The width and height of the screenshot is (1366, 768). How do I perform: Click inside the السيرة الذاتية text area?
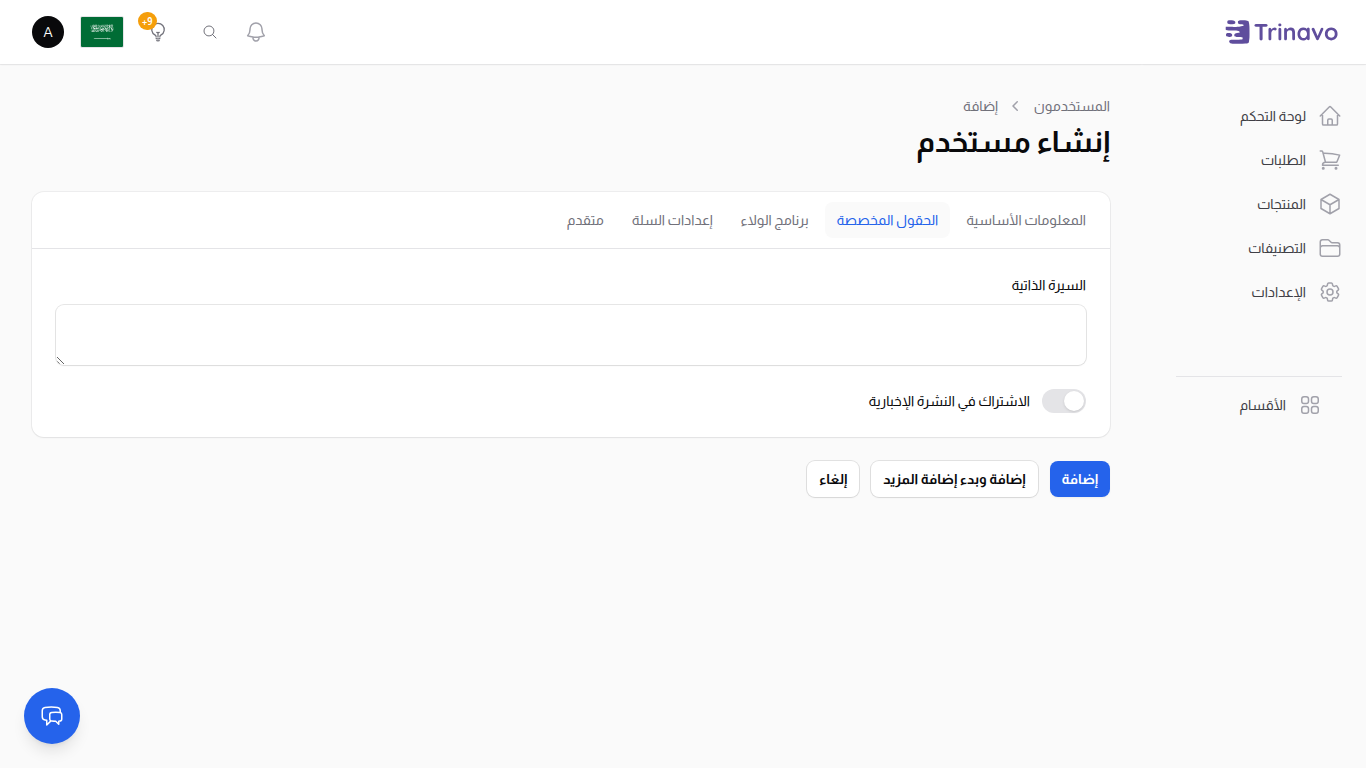pyautogui.click(x=570, y=334)
